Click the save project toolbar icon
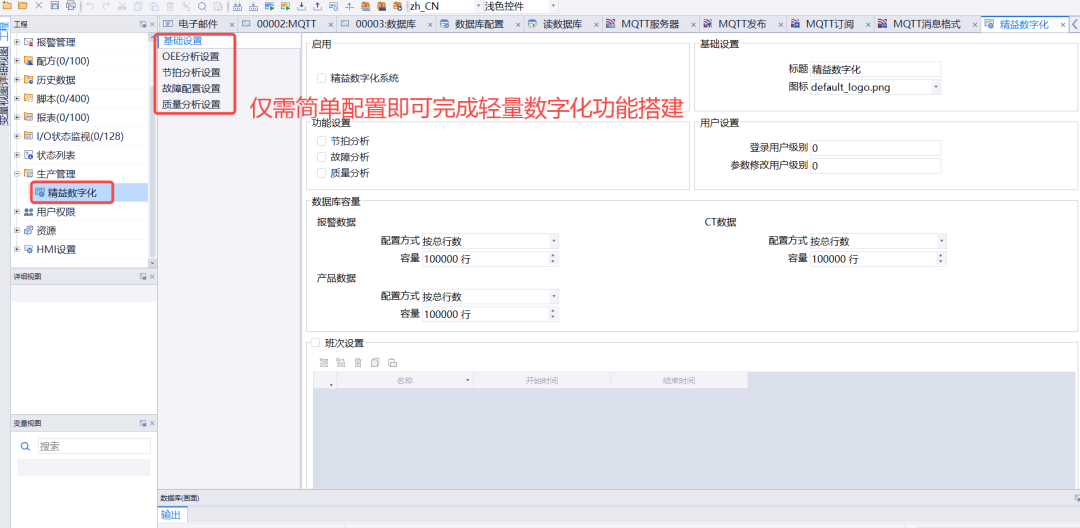1080x528 pixels. 54,6
